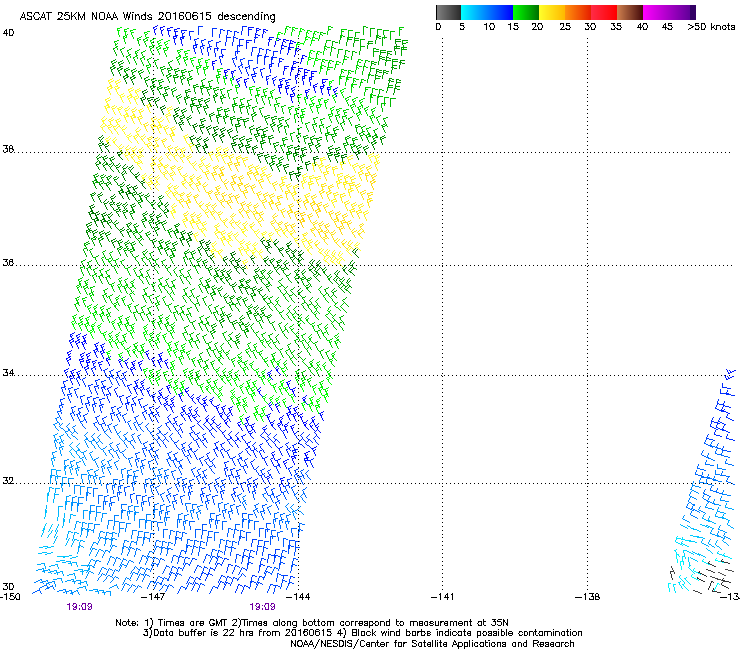Pick the orange 25-30 knots color segment
The height and width of the screenshot is (650, 740).
coord(578,12)
